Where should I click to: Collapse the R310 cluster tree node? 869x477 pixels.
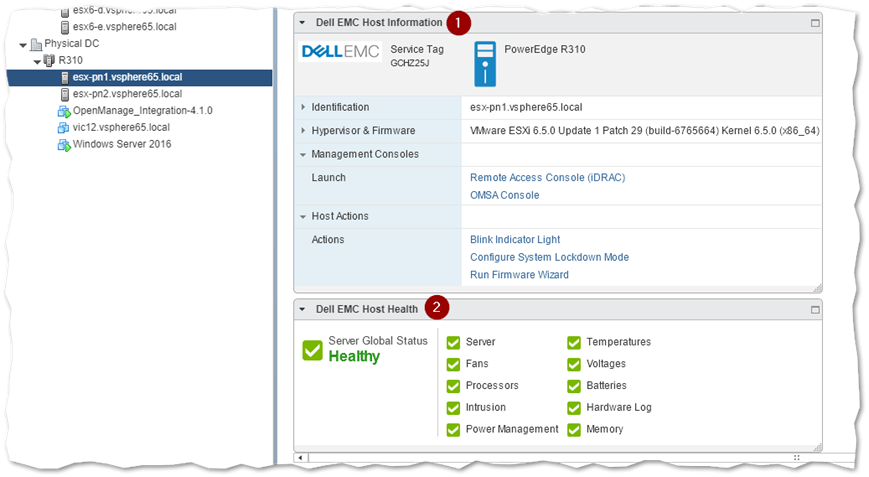37,61
